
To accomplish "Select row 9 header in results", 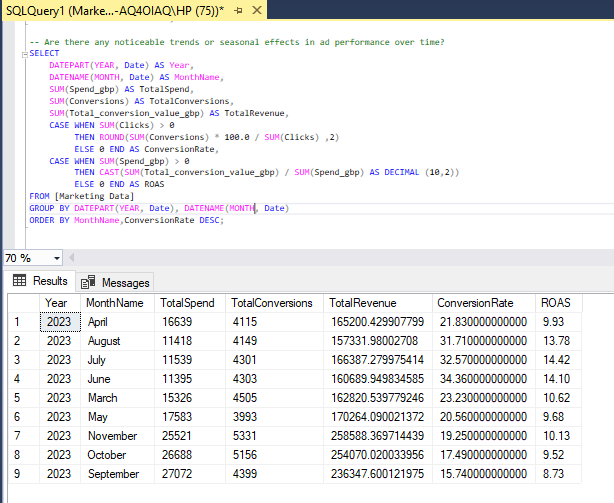I will point(23,474).
